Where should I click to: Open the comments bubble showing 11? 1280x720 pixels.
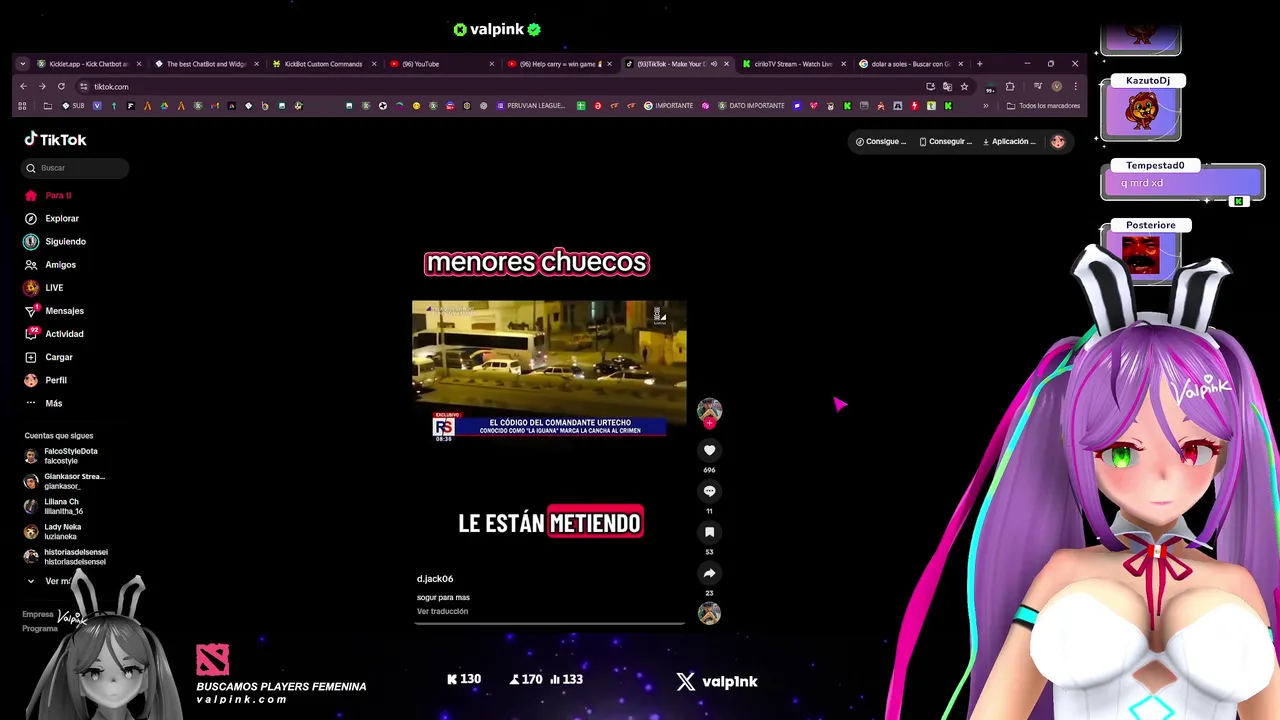point(709,491)
